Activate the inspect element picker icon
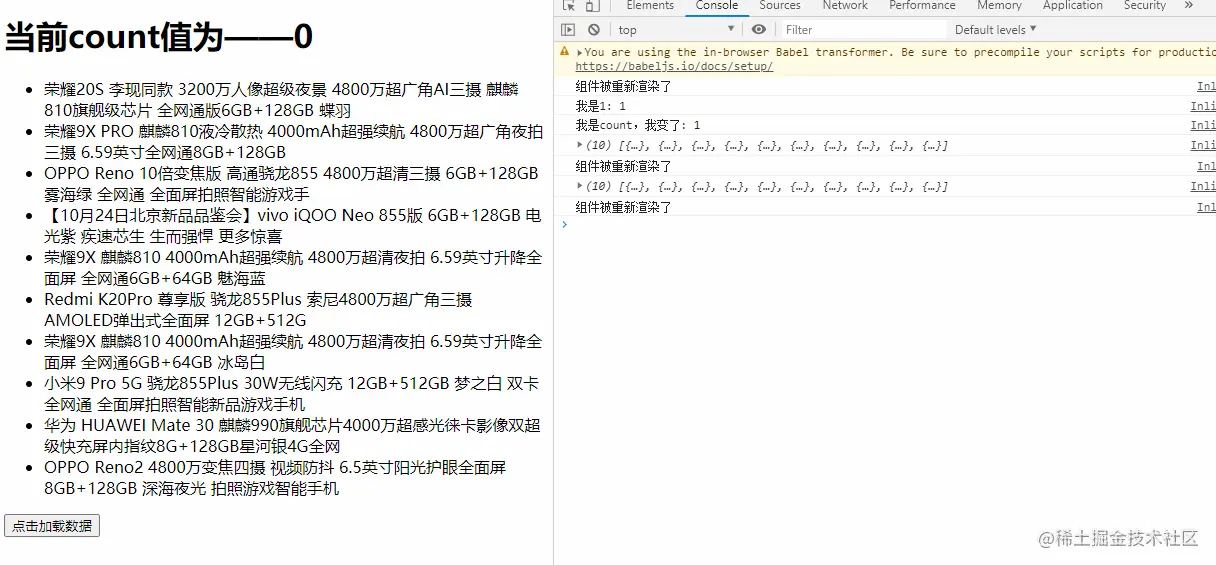Image resolution: width=1216 pixels, height=565 pixels. tap(568, 6)
